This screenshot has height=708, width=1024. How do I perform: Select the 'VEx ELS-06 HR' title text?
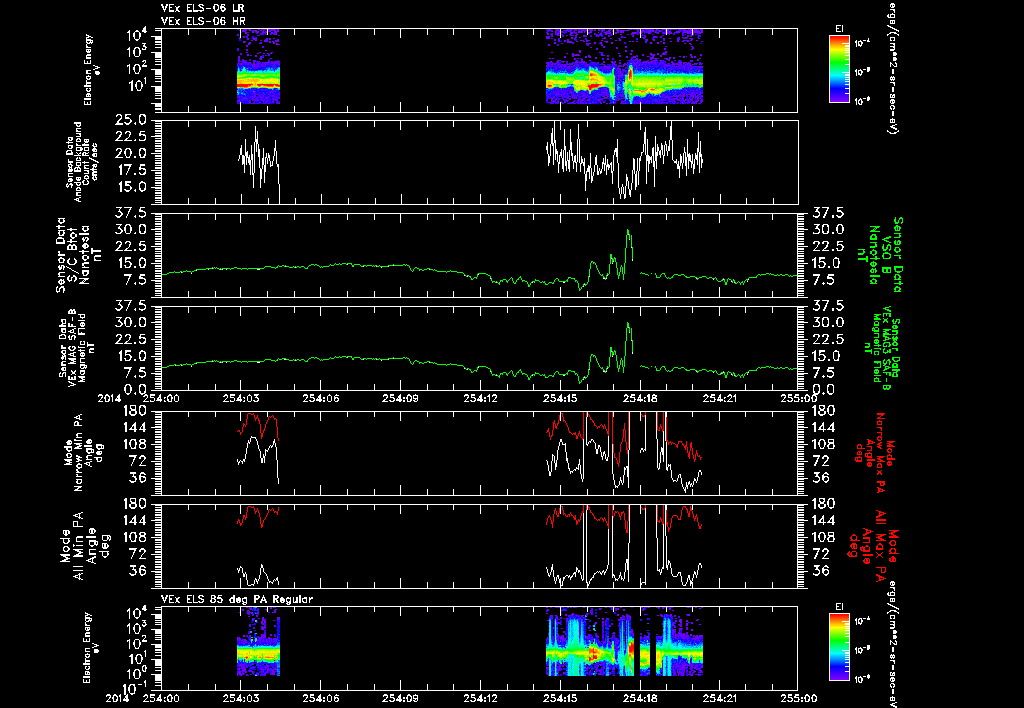203,22
